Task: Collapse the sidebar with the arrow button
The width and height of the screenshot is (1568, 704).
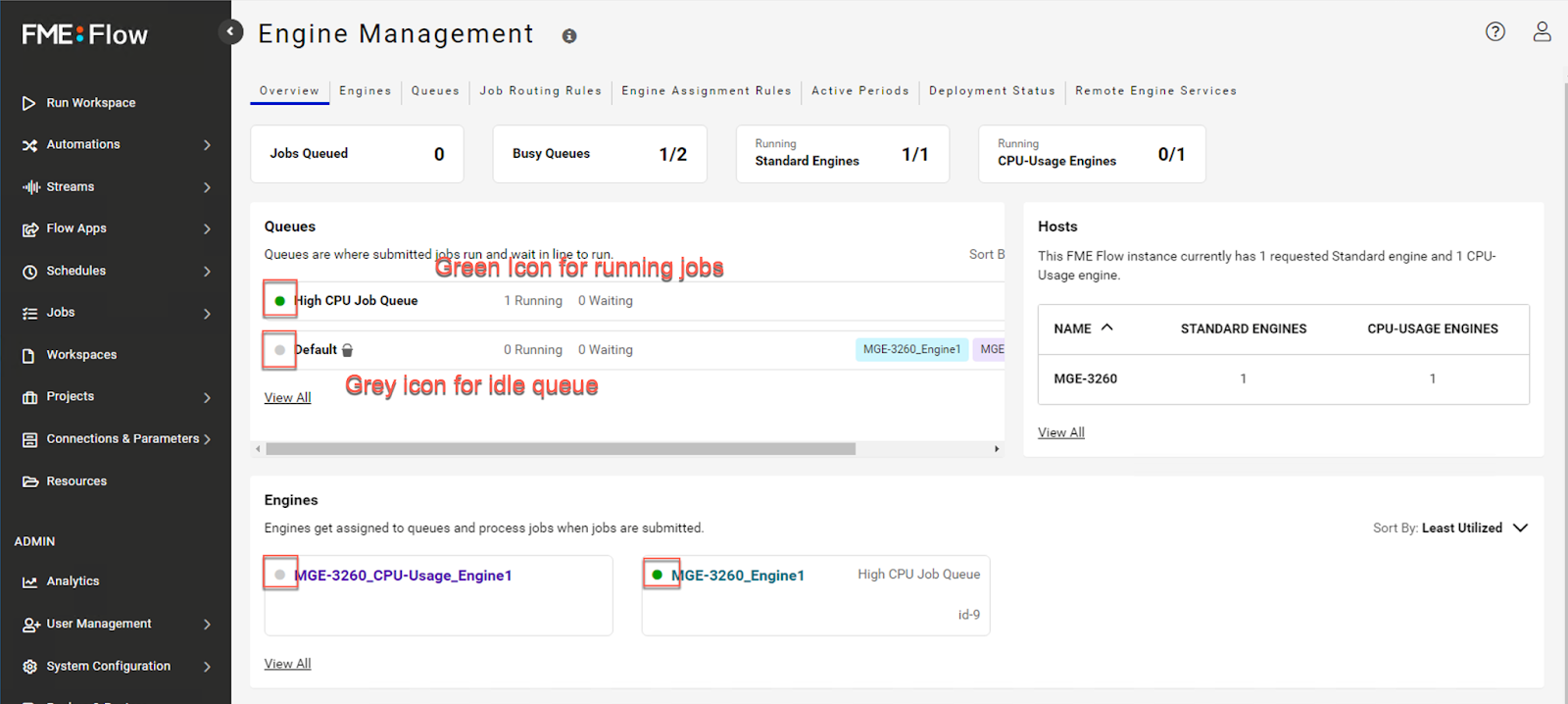Action: 230,32
